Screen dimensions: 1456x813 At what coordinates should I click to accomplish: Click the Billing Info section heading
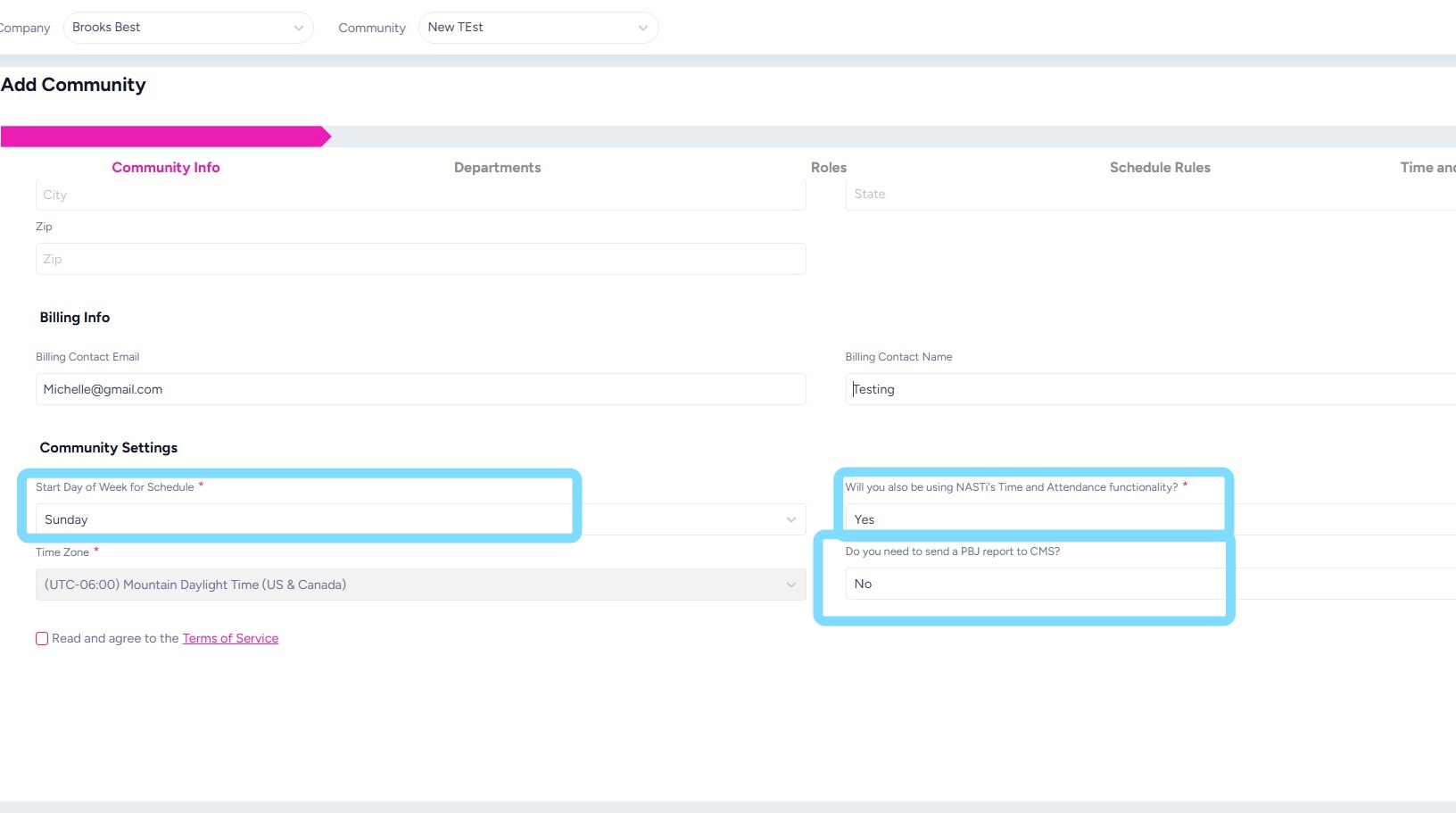click(x=75, y=318)
